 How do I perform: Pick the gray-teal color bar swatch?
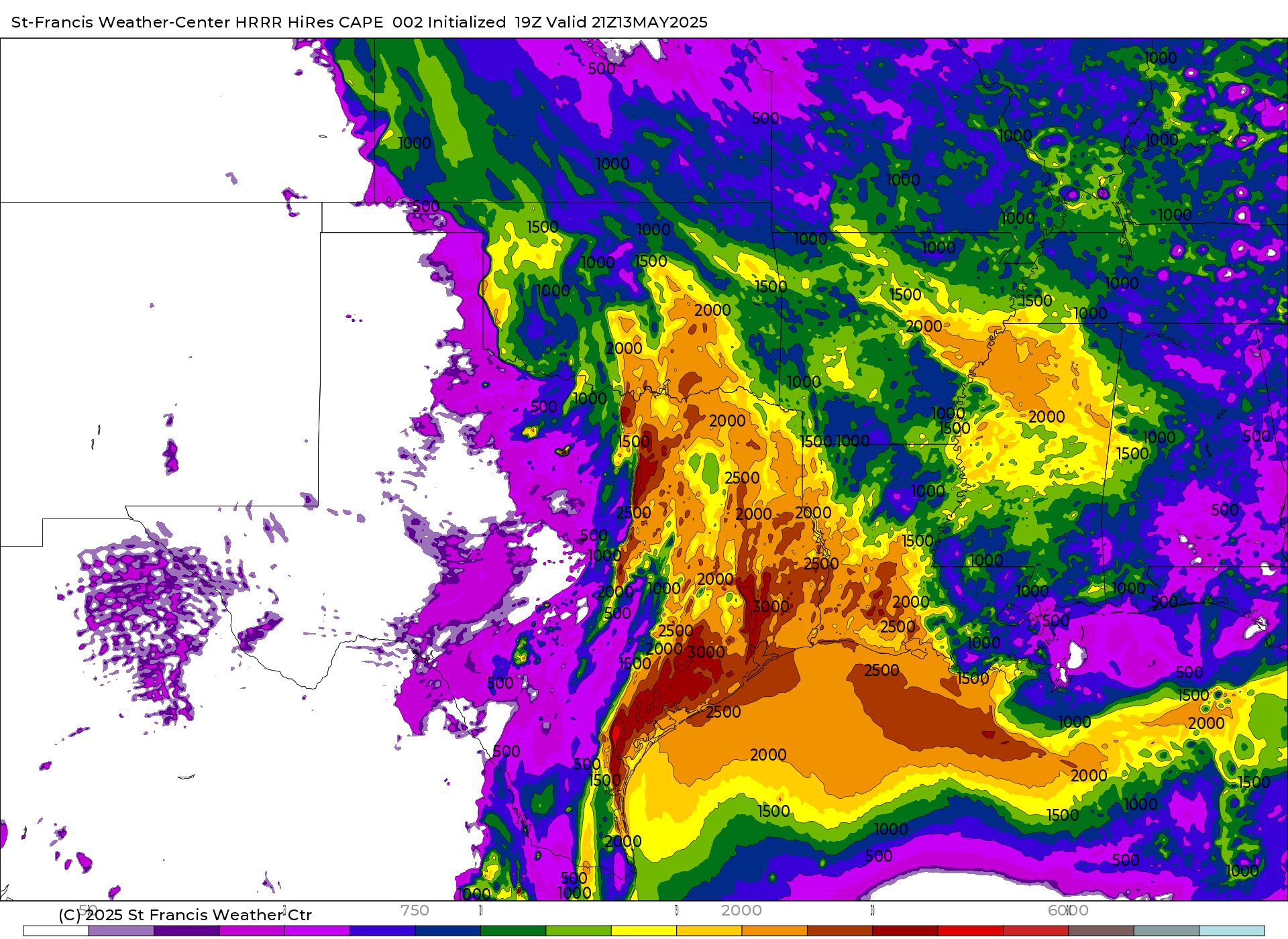click(x=1167, y=931)
